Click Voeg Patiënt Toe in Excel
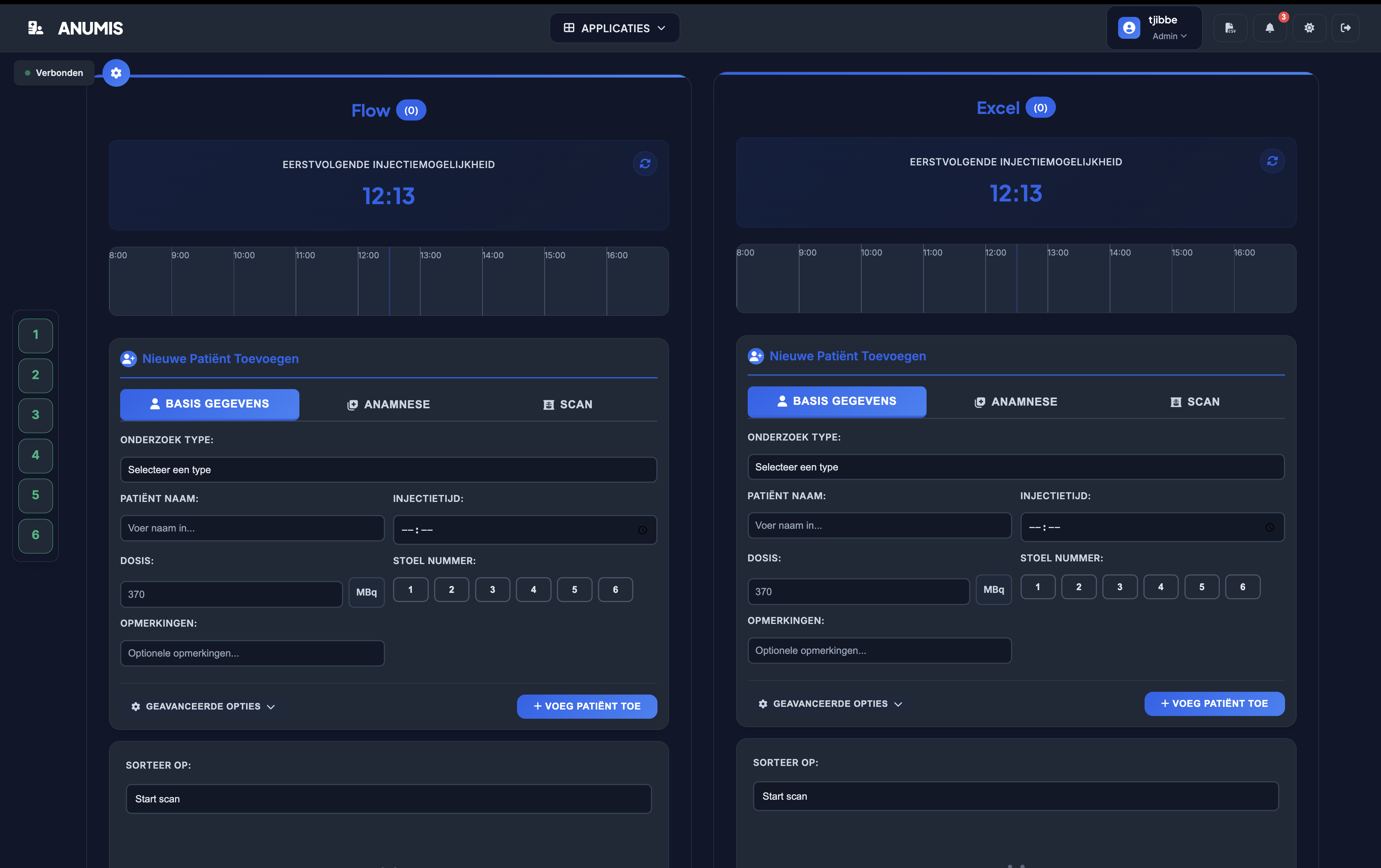 point(1214,704)
